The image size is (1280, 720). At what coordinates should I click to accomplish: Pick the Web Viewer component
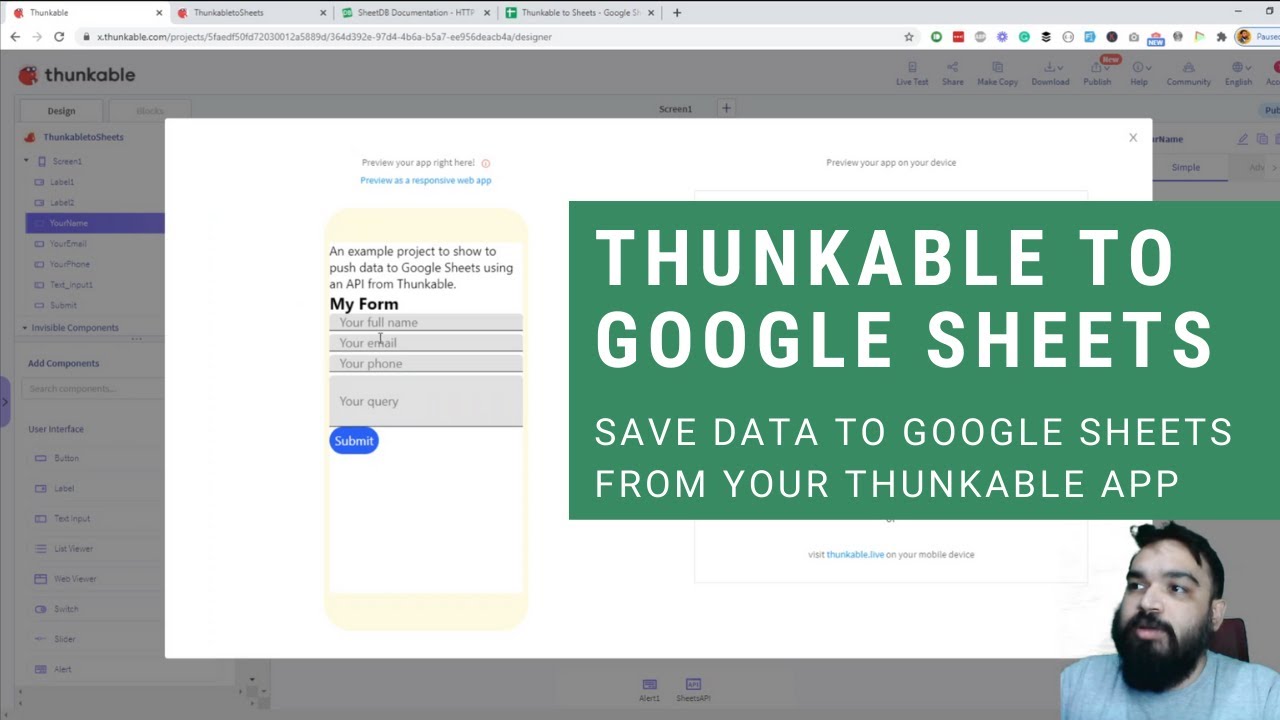coord(74,579)
